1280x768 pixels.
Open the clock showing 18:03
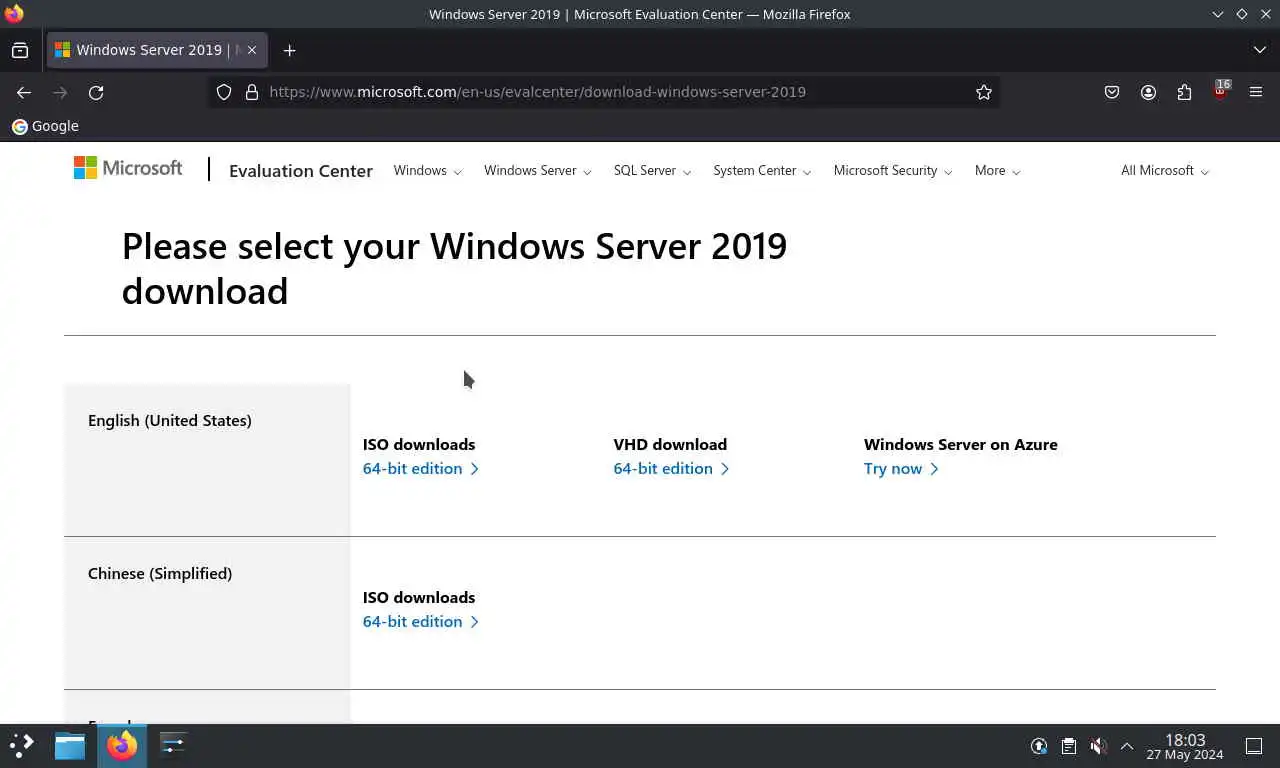(1185, 746)
